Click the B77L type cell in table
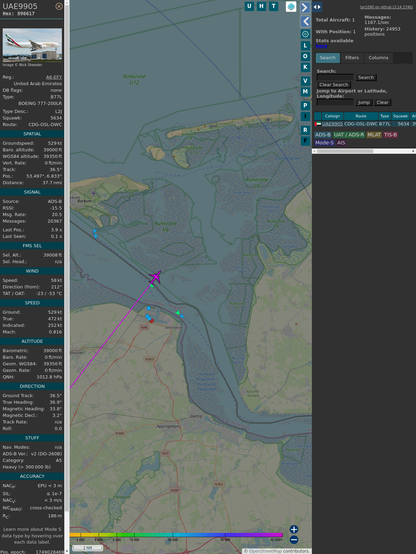The image size is (416, 554). point(385,124)
